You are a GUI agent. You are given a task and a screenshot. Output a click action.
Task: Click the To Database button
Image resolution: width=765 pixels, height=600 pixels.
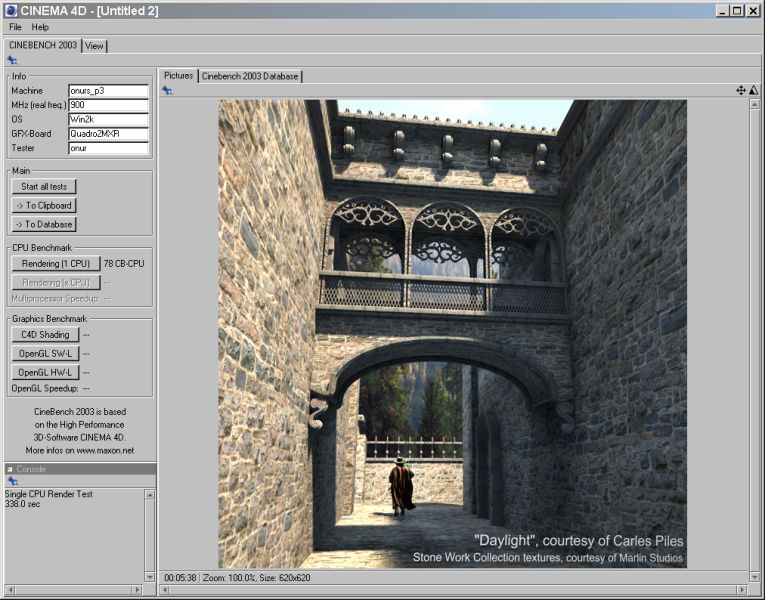pos(44,224)
